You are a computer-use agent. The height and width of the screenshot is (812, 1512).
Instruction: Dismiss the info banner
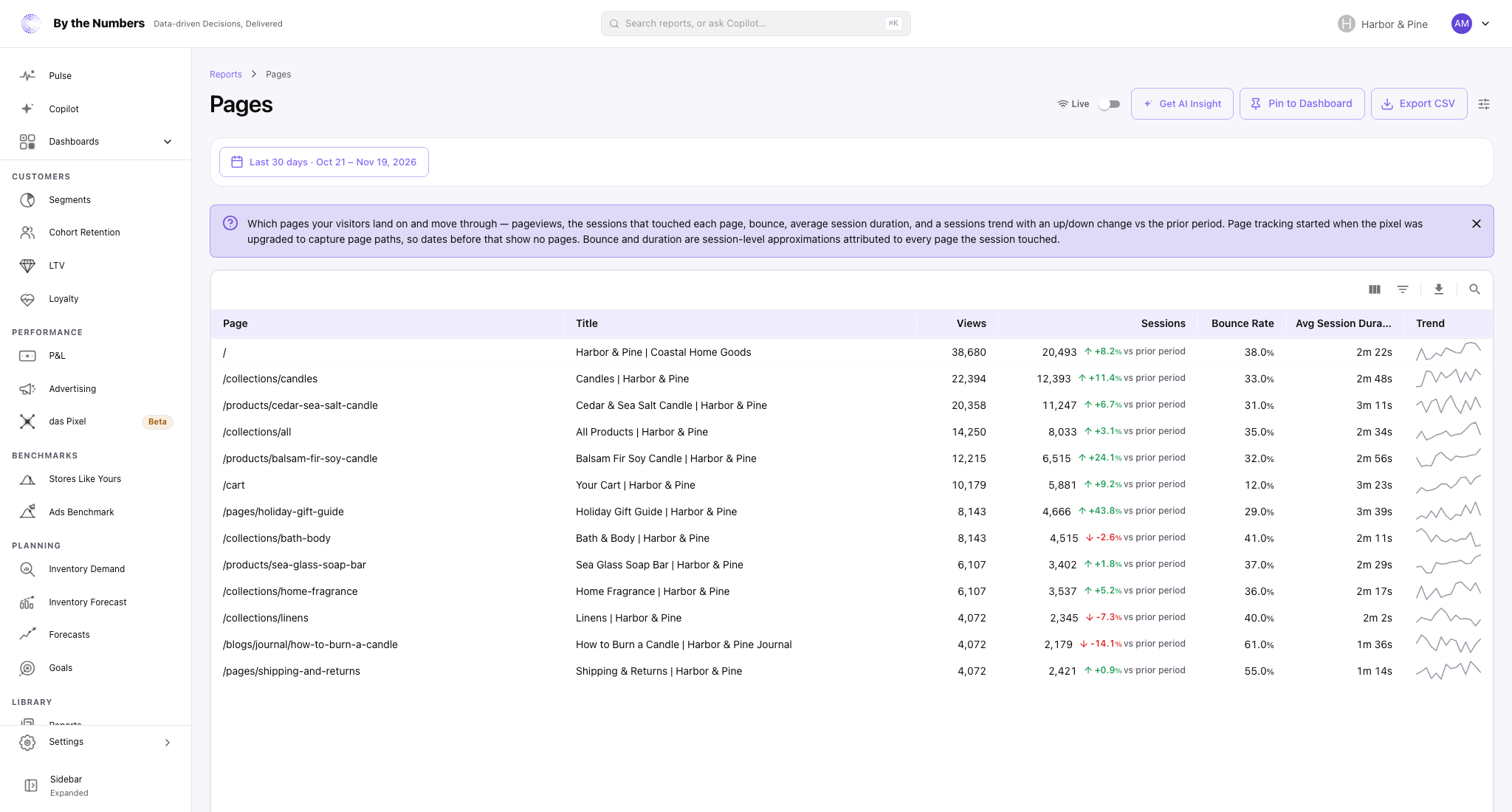[x=1477, y=224]
